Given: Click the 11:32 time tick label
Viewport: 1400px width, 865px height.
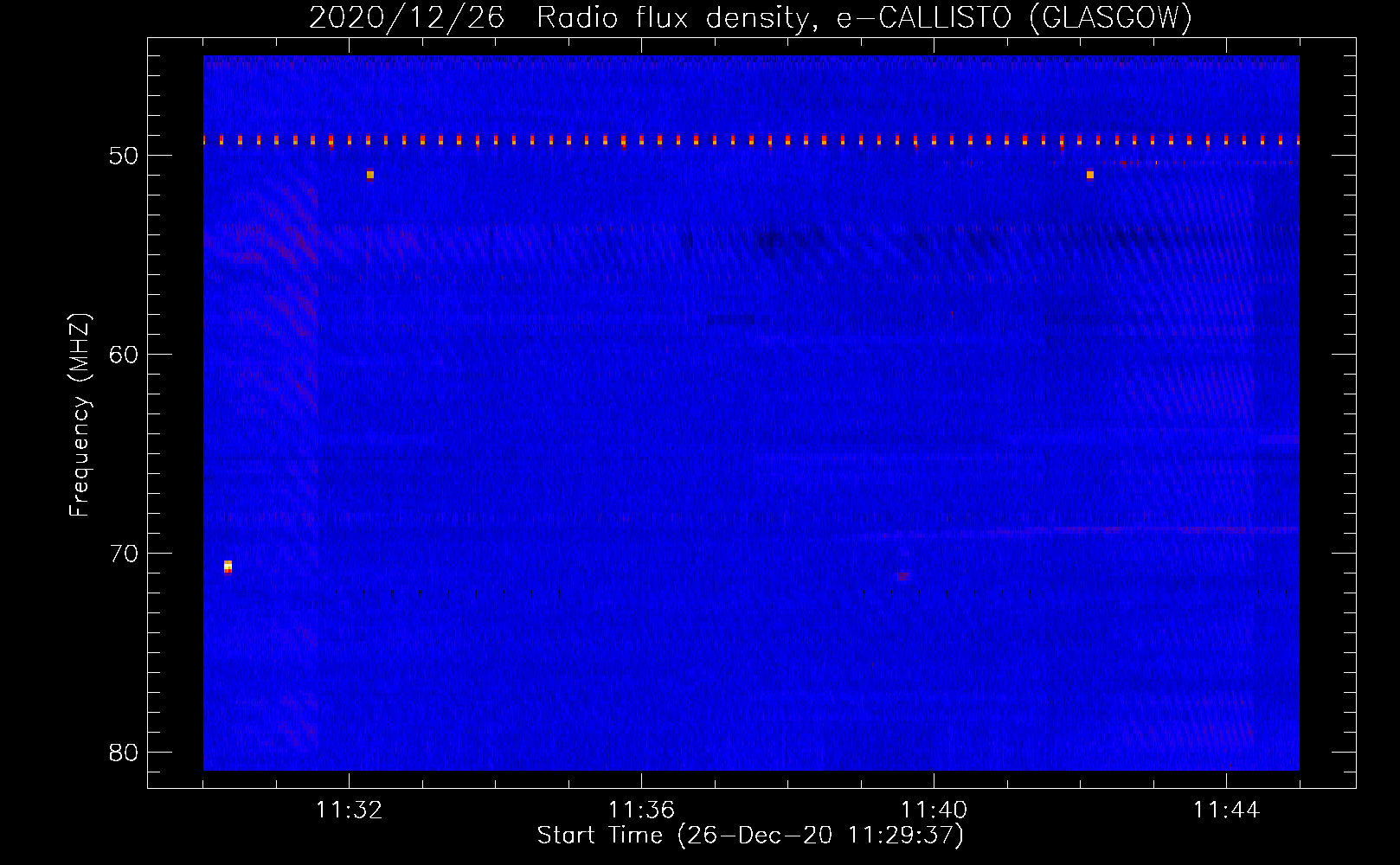Looking at the screenshot, I should tap(349, 811).
